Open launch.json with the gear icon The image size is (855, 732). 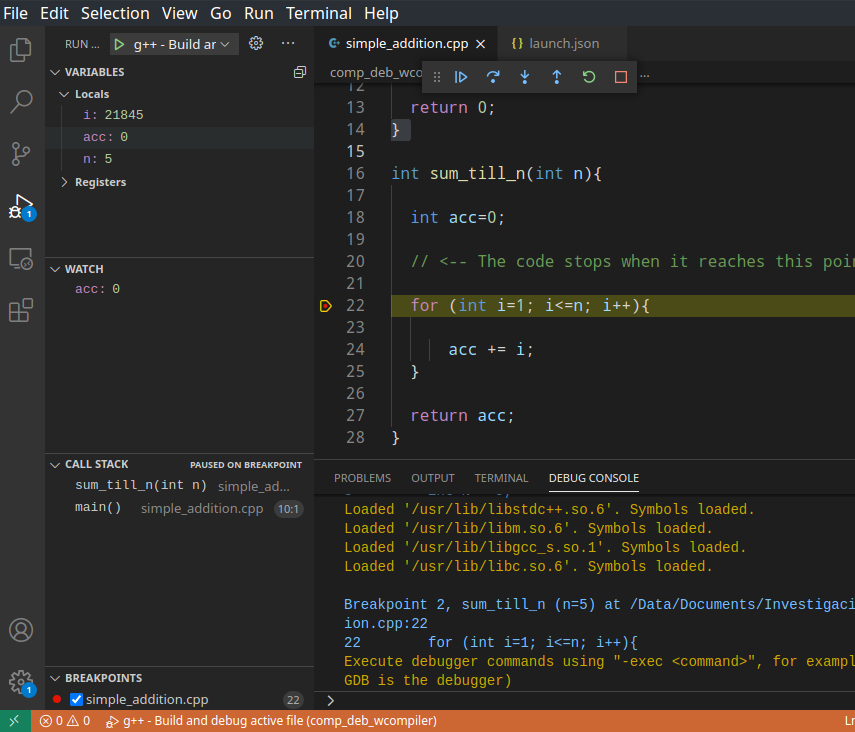256,44
